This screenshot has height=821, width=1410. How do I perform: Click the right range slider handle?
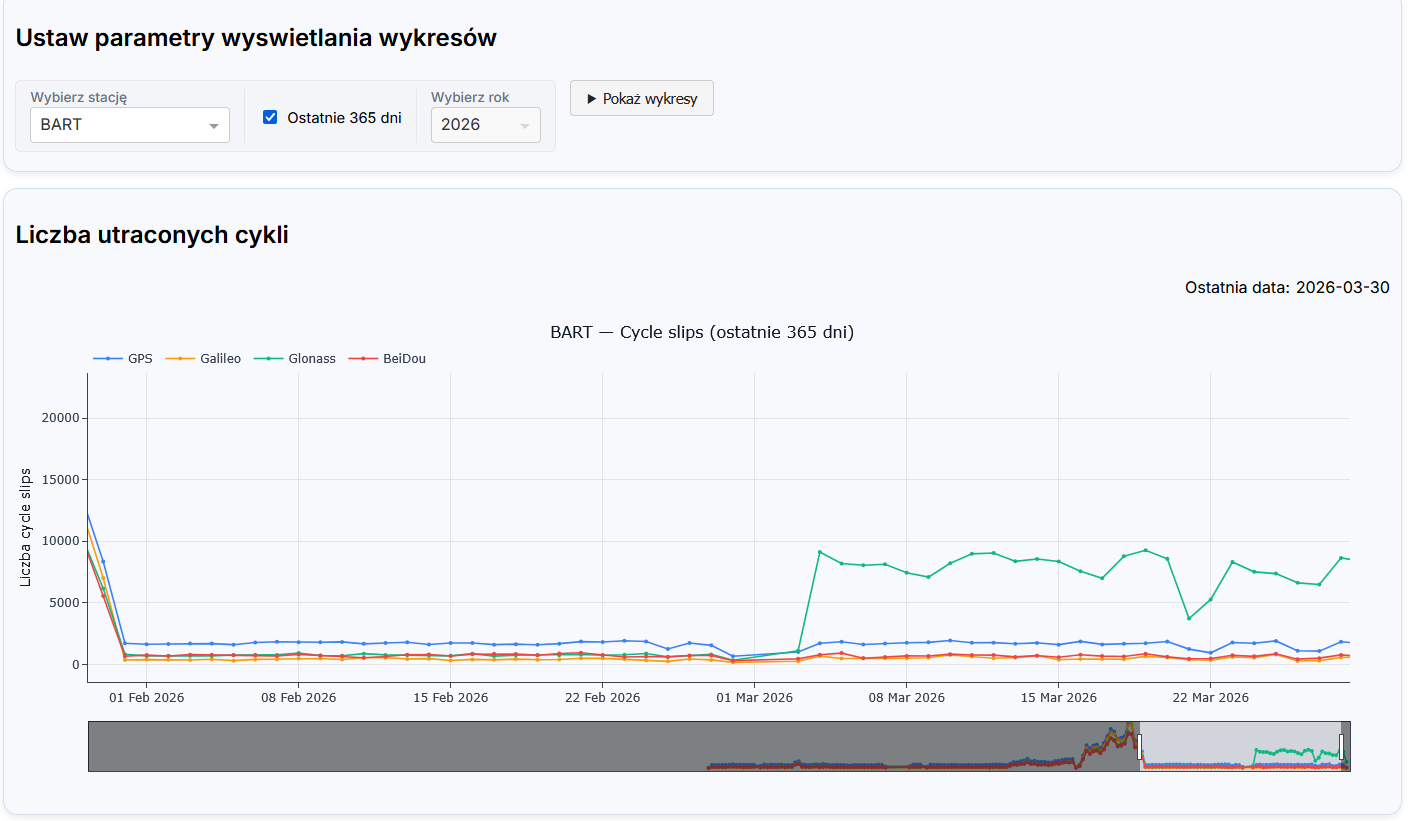point(1342,746)
